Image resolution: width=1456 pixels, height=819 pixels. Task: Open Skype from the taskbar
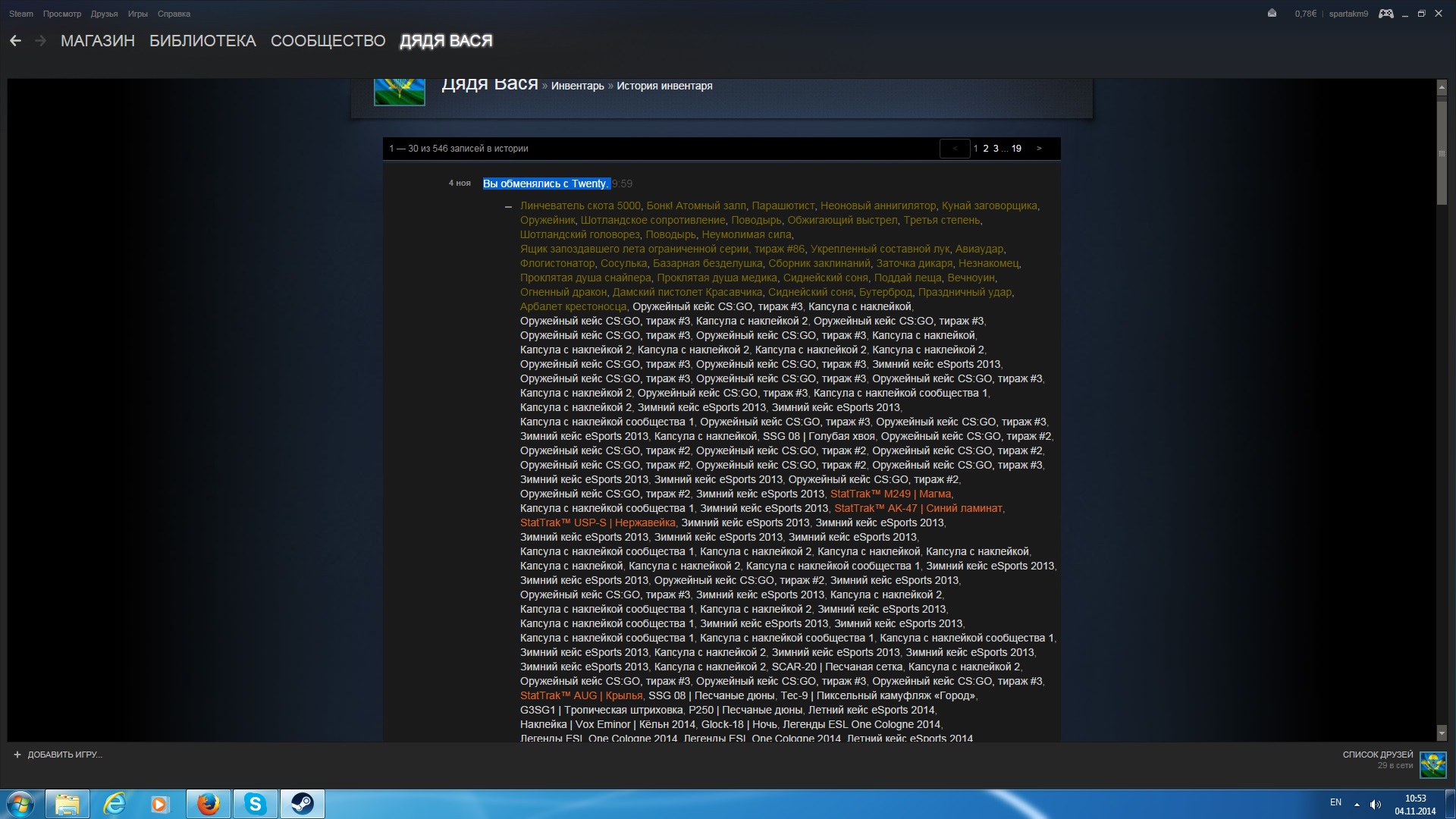[255, 804]
